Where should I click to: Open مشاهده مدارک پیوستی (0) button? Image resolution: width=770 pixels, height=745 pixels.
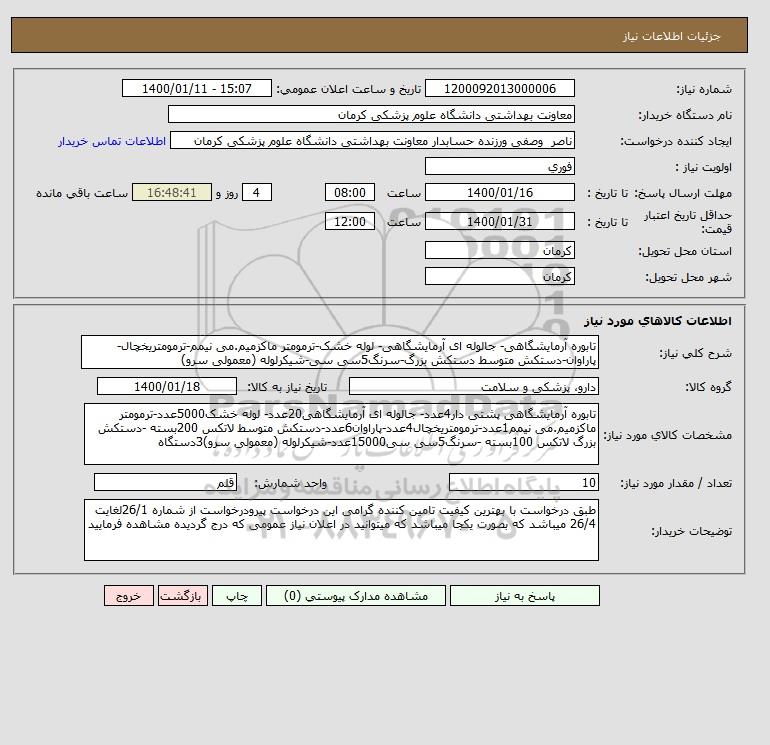[x=356, y=596]
